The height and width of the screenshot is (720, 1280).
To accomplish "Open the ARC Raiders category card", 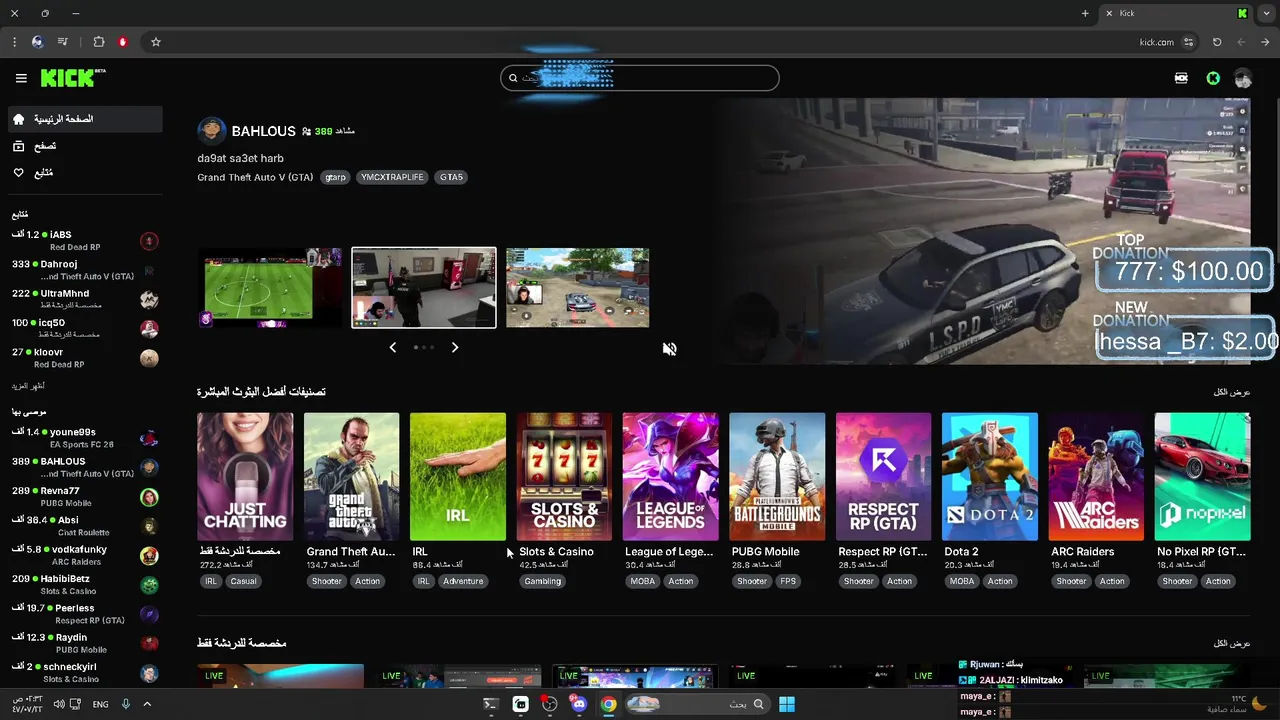I will coord(1096,477).
